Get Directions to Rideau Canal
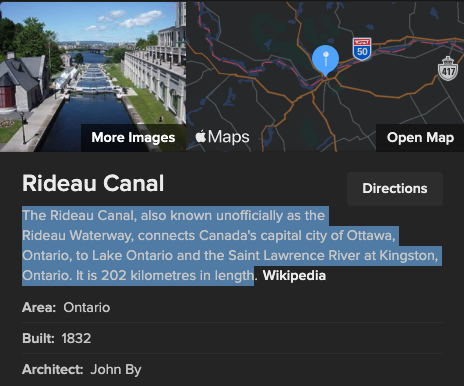The width and height of the screenshot is (464, 386). [x=395, y=189]
